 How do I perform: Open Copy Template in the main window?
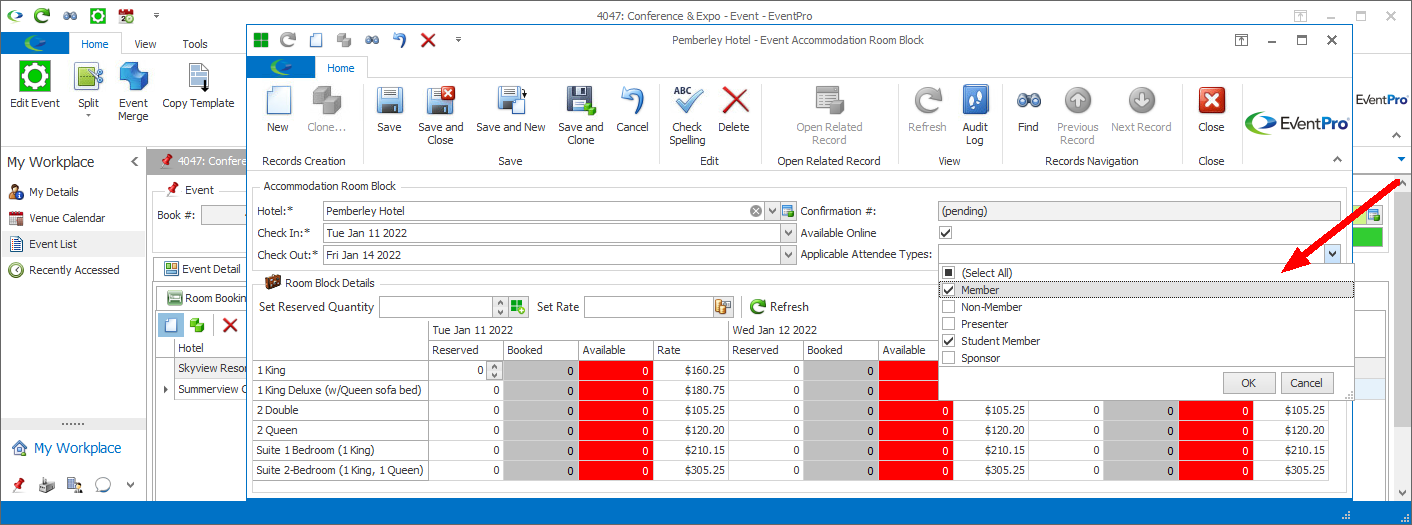click(x=198, y=86)
